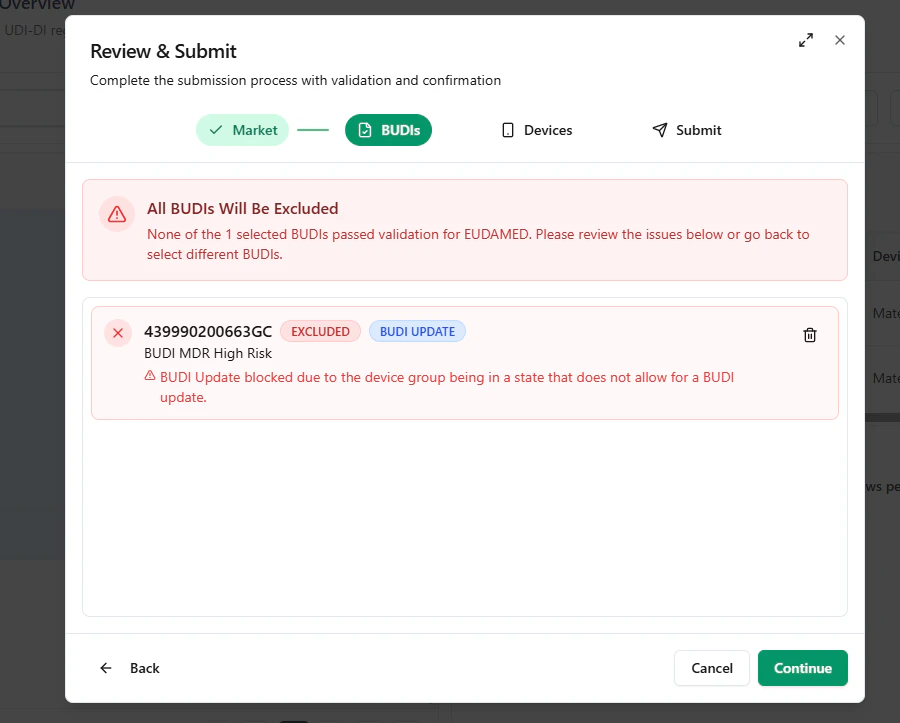Viewport: 900px width, 723px height.
Task: Continue to the next step
Action: click(802, 668)
